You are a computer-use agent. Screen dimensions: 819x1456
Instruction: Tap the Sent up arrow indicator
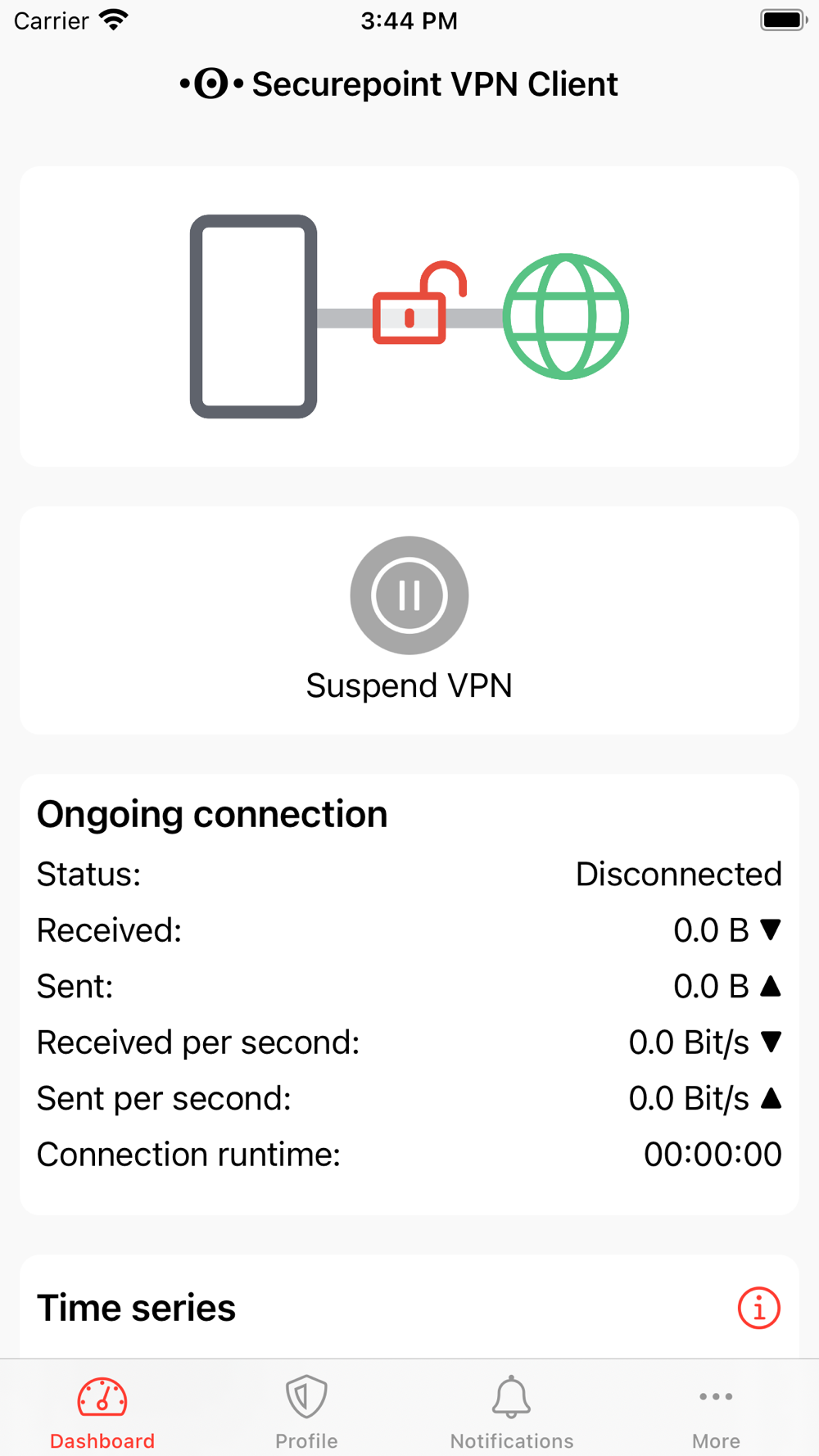tap(770, 986)
